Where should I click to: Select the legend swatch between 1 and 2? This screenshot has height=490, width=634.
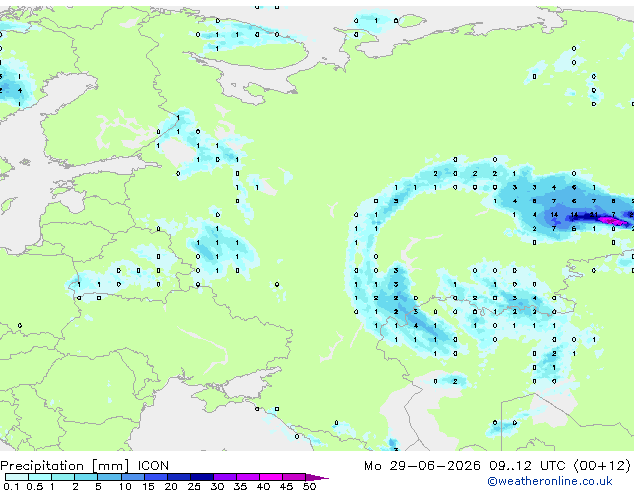point(63,477)
